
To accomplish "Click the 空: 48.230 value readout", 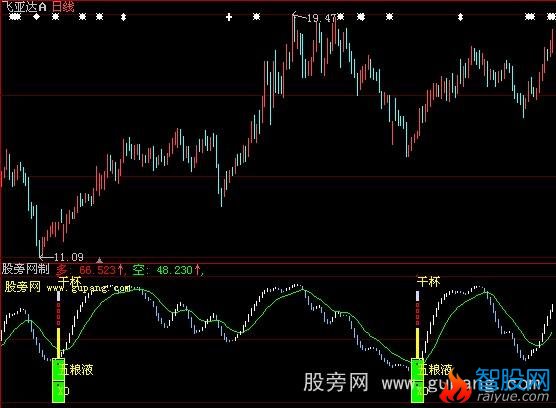I will pyautogui.click(x=166, y=270).
